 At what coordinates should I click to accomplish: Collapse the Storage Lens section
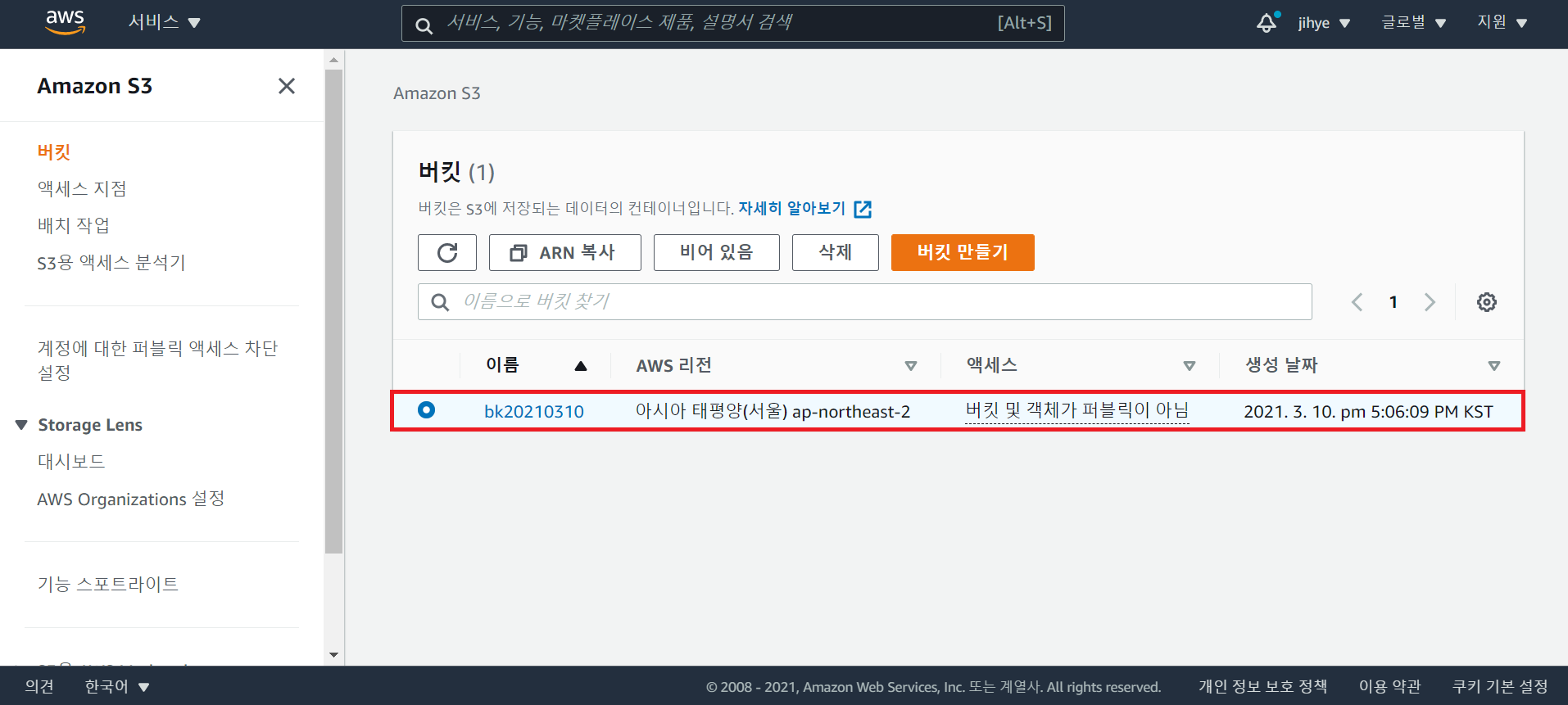(21, 424)
